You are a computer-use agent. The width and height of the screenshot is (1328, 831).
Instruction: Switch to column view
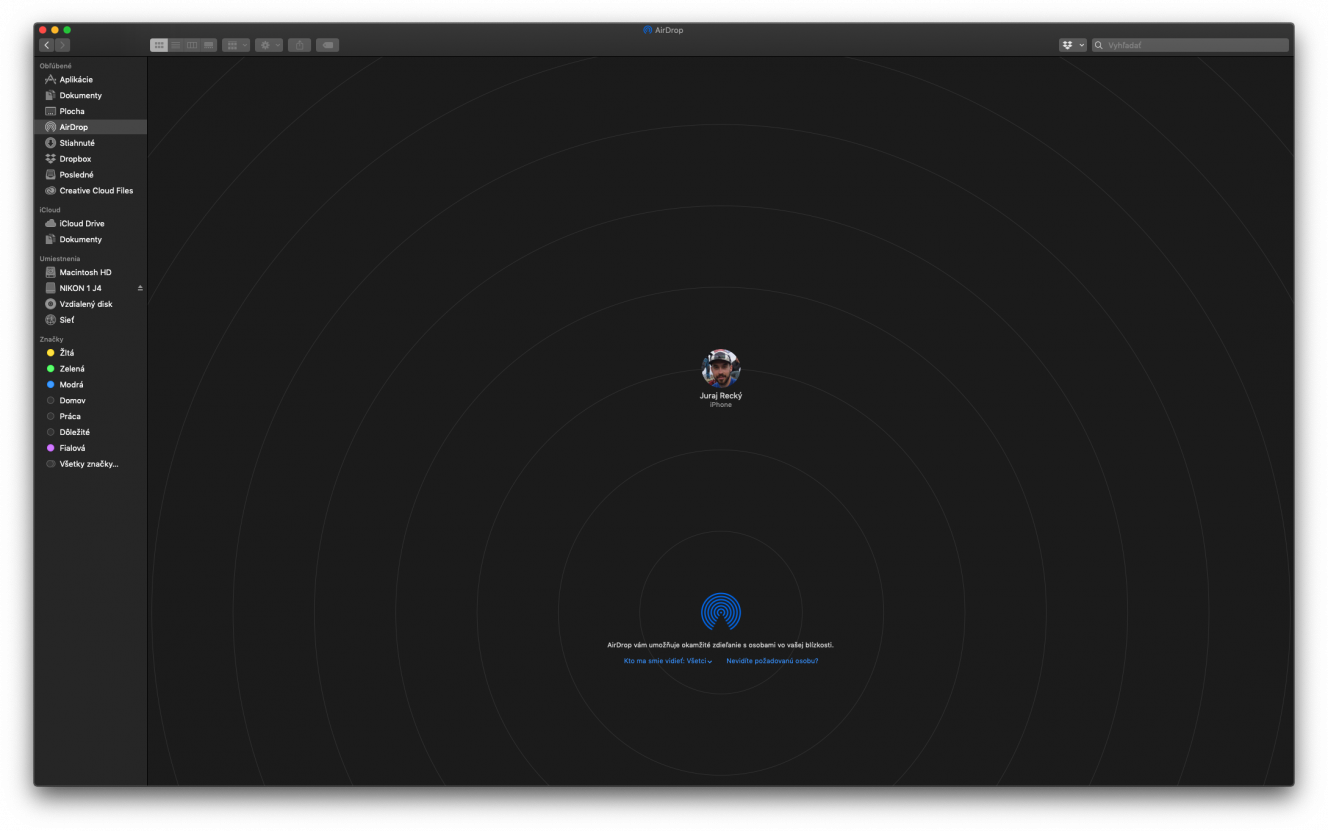192,45
